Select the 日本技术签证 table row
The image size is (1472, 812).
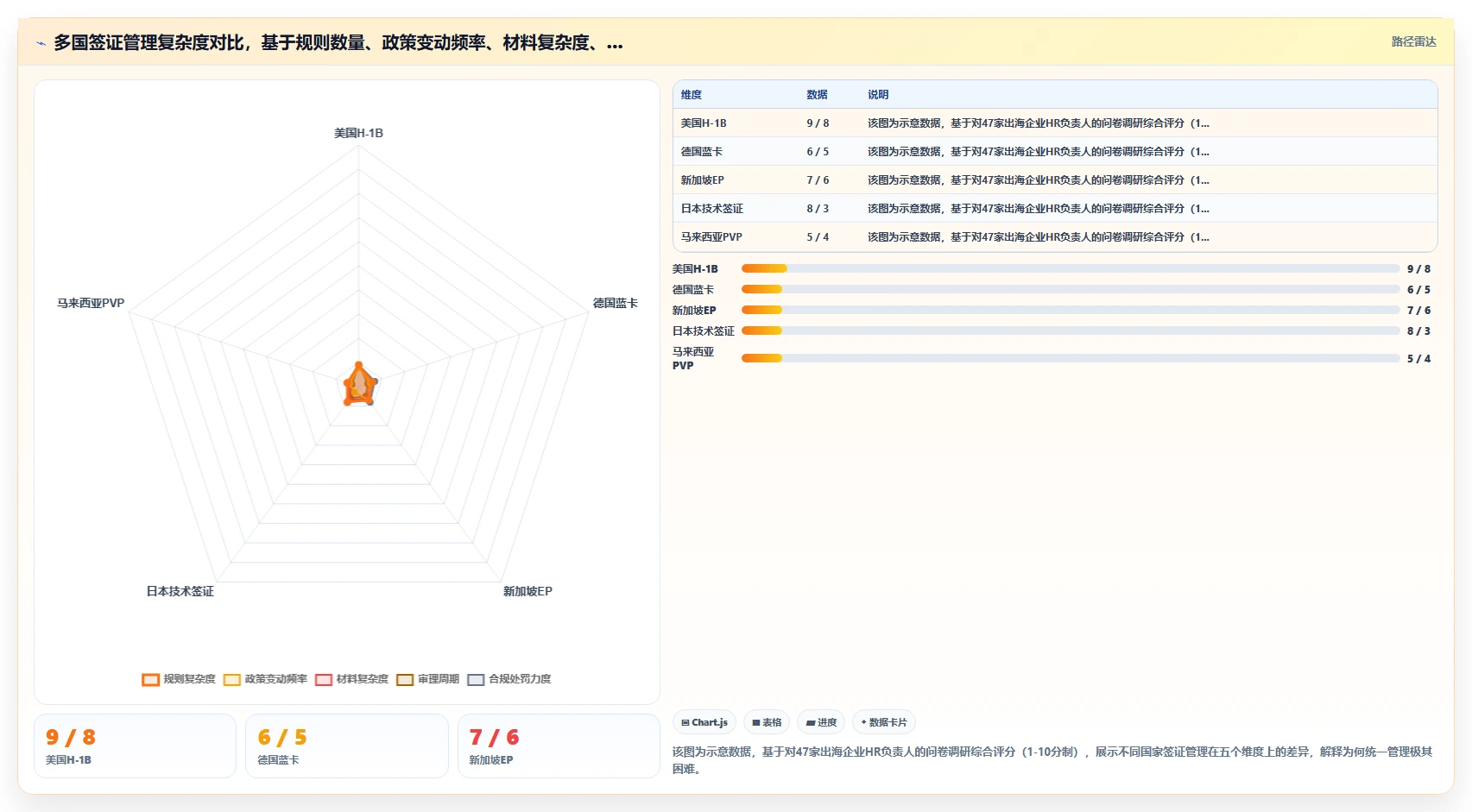point(1055,209)
